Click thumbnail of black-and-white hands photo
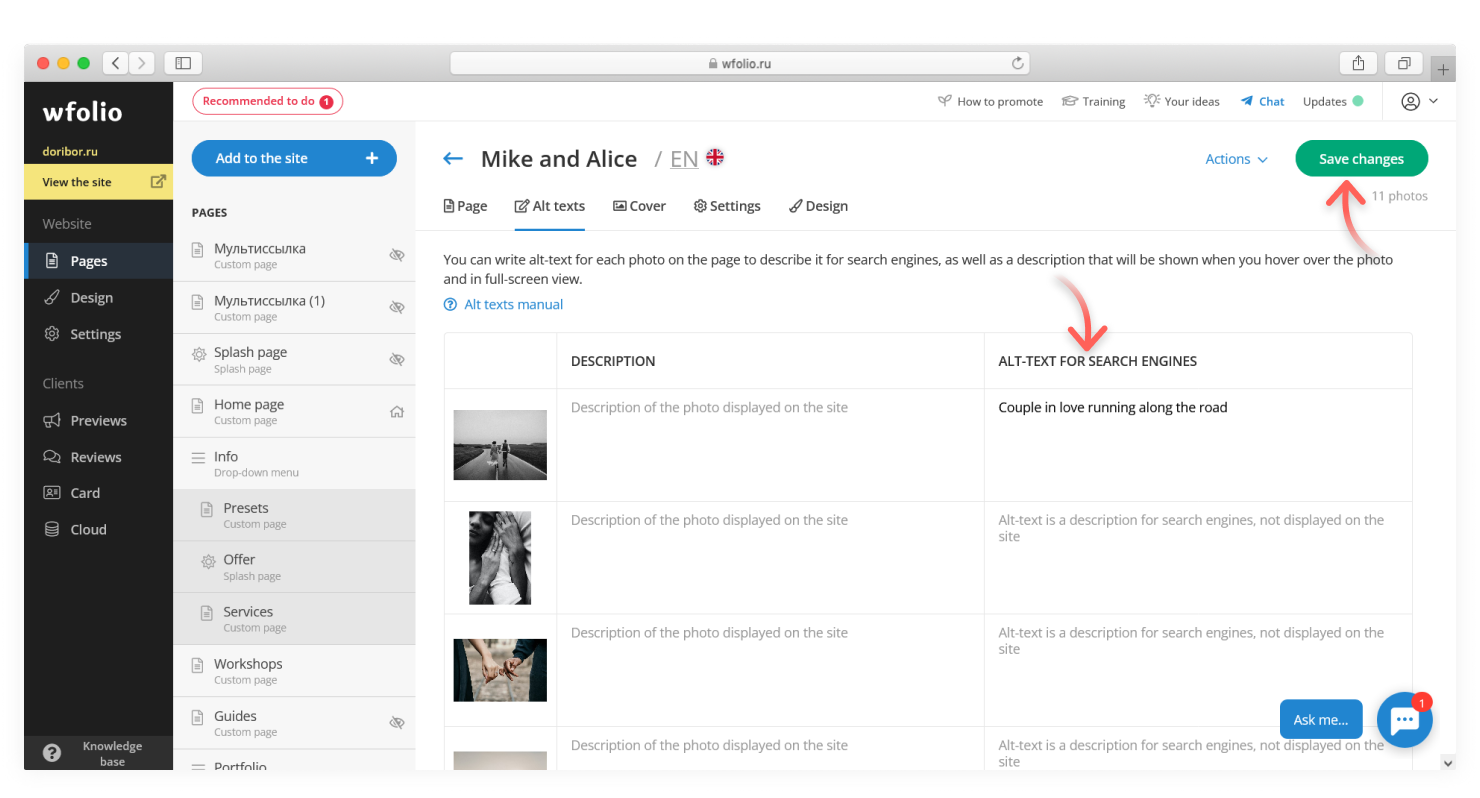 (500, 558)
